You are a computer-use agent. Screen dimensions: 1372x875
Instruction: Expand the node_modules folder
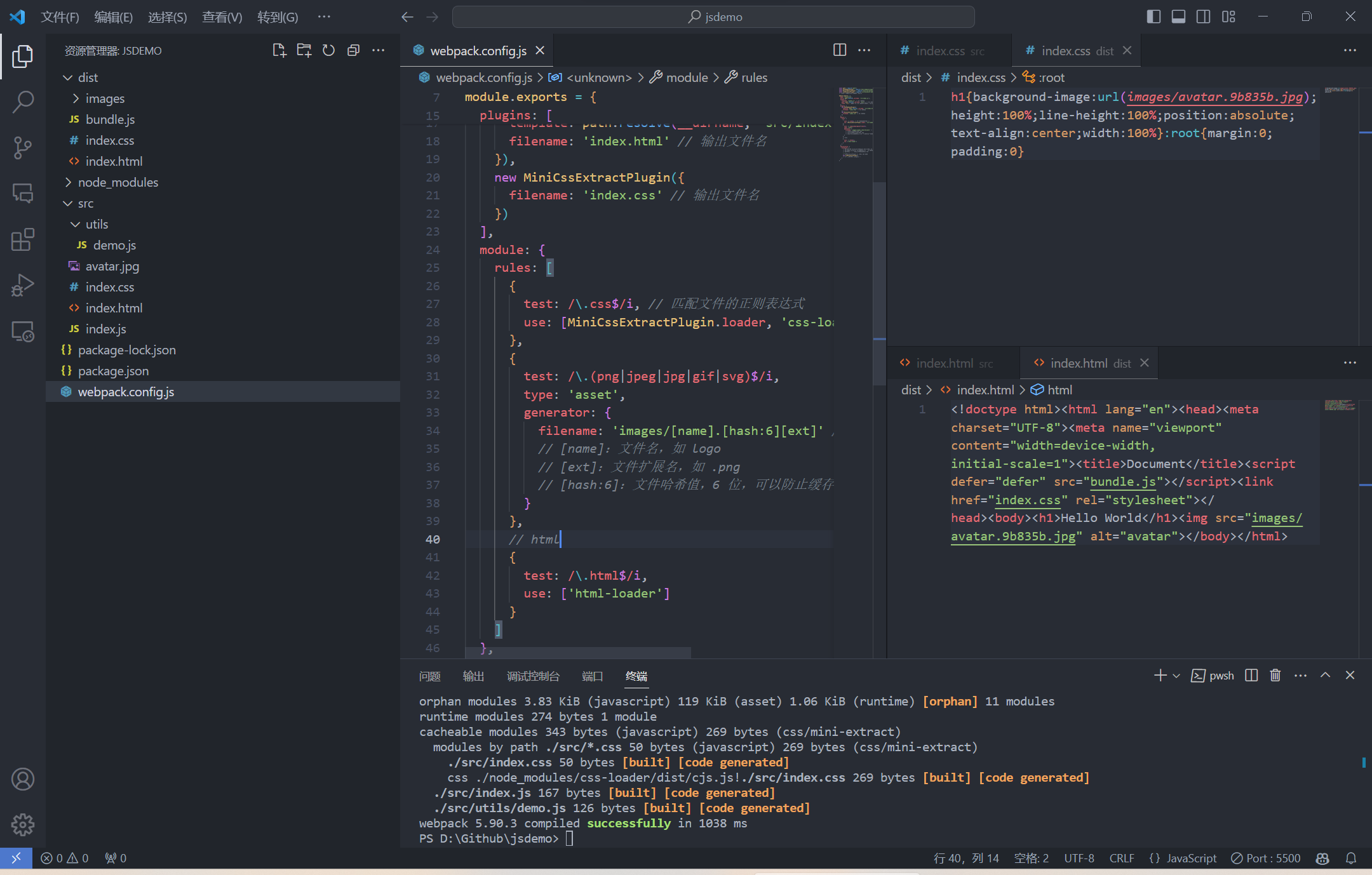118,182
